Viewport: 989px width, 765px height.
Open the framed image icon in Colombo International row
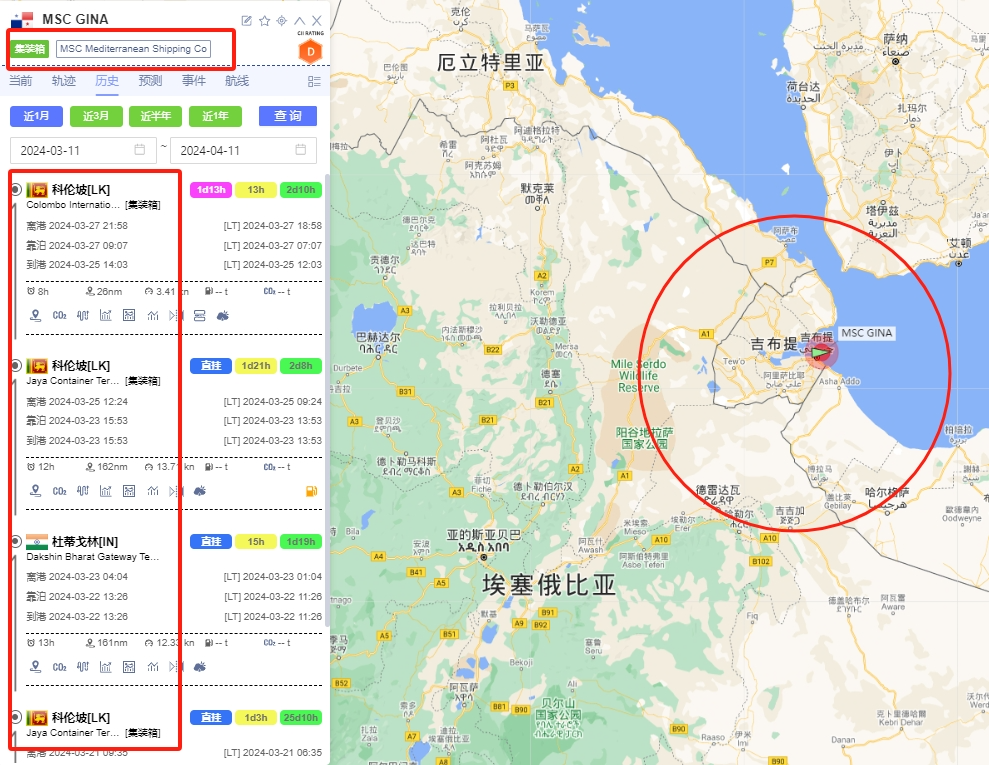pyautogui.click(x=129, y=315)
